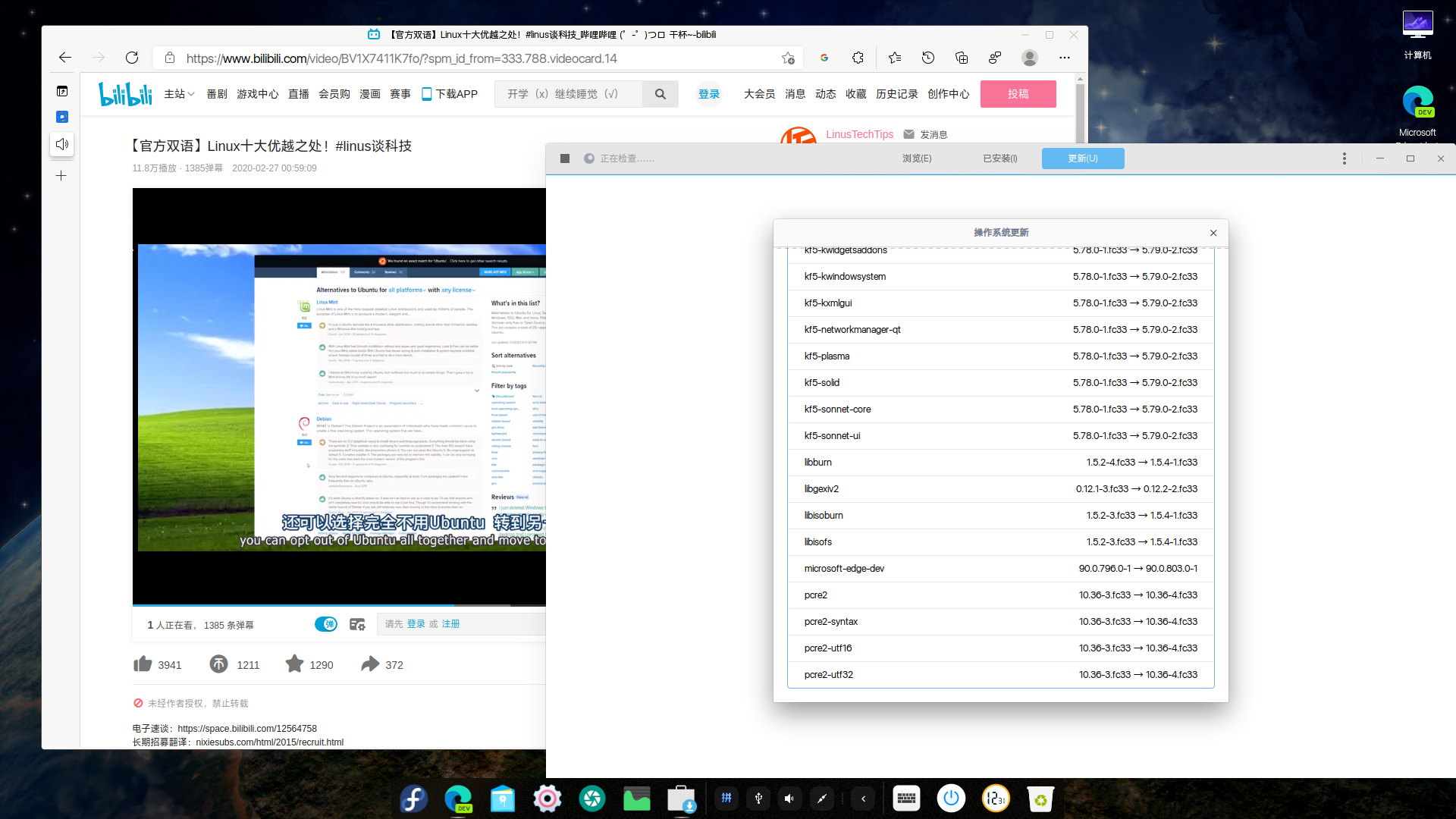
Task: Click the bilibili search input field
Action: coord(569,94)
